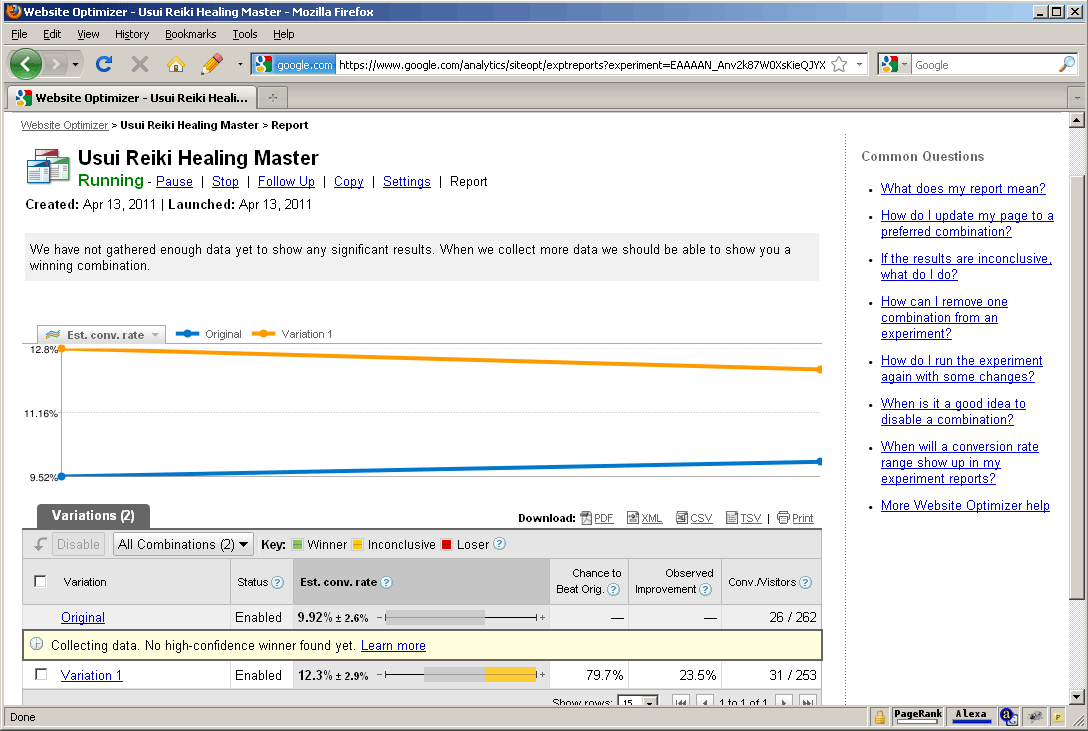Open the Settings link for experiment
Viewport: 1088px width, 731px height.
click(x=406, y=181)
